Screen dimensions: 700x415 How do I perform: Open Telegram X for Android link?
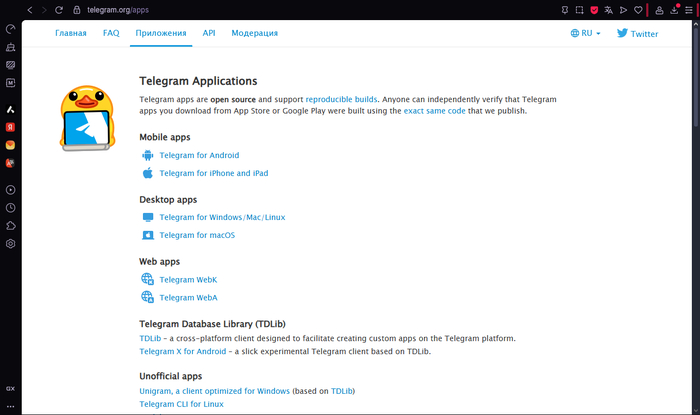pyautogui.click(x=183, y=351)
